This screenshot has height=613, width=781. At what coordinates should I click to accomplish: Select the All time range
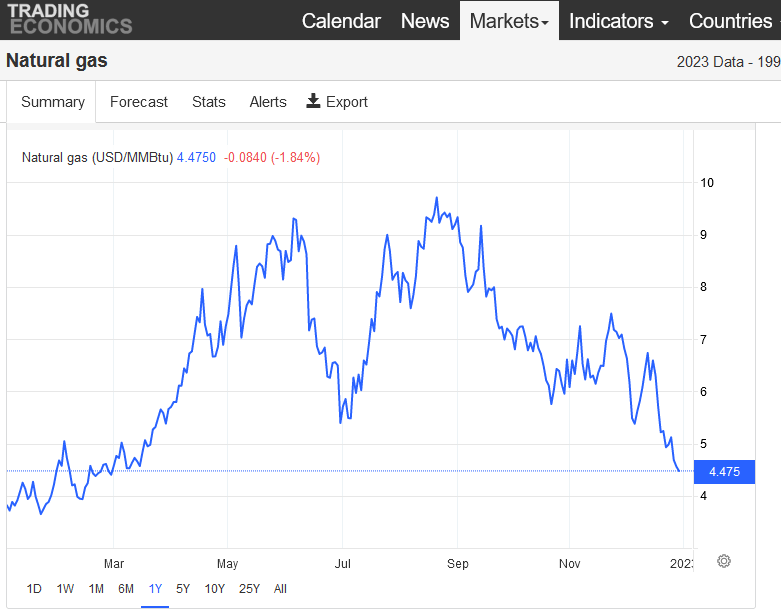pos(280,589)
